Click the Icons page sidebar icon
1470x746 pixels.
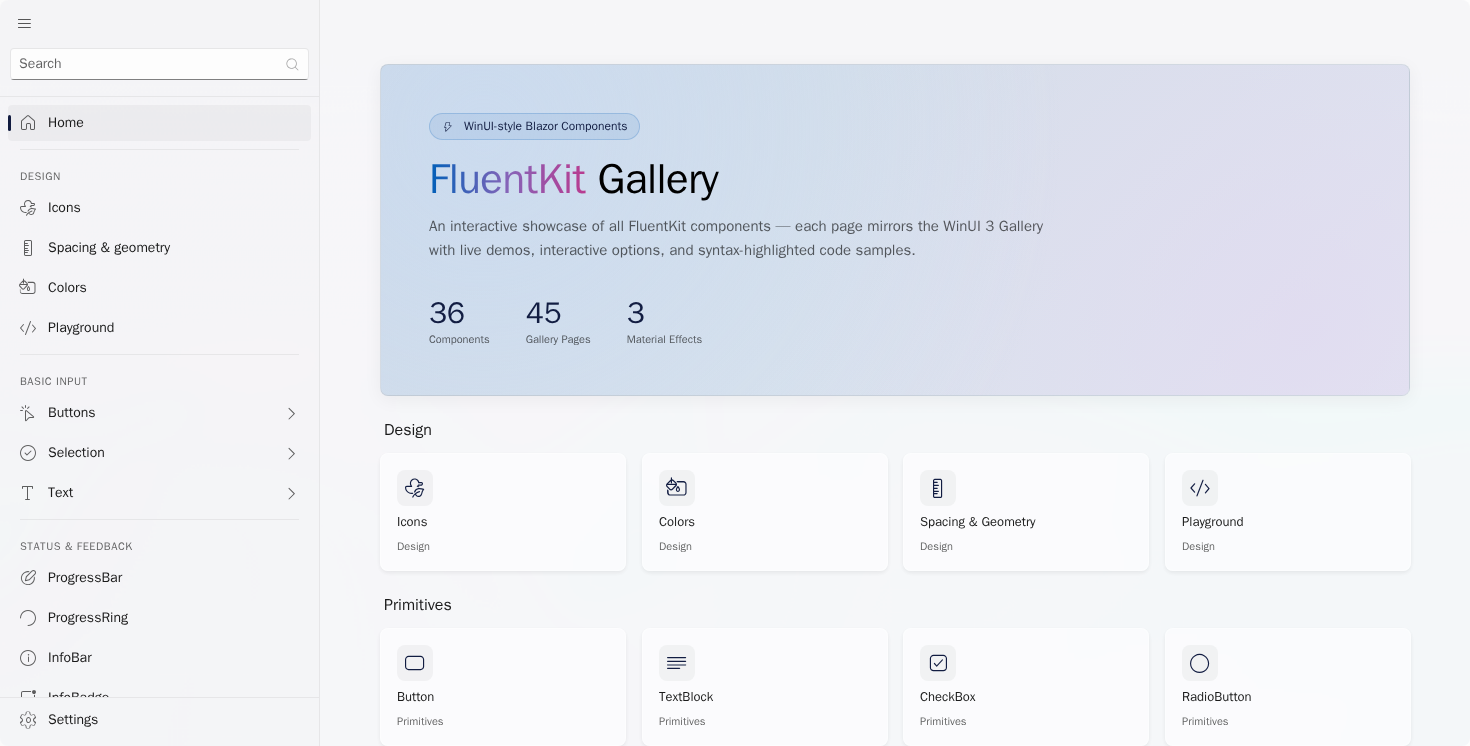click(x=28, y=208)
